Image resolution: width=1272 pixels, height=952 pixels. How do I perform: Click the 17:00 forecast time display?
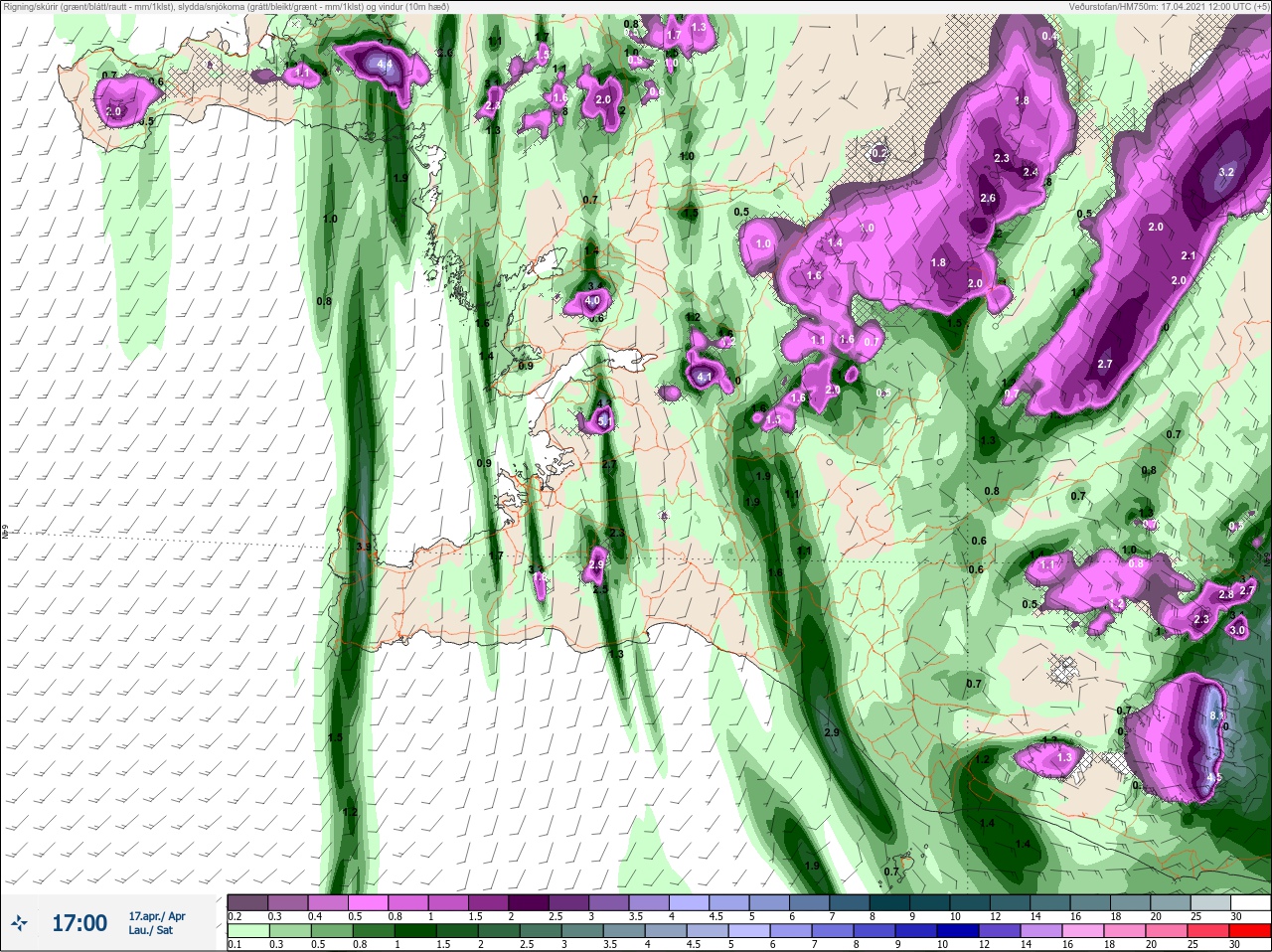79,923
